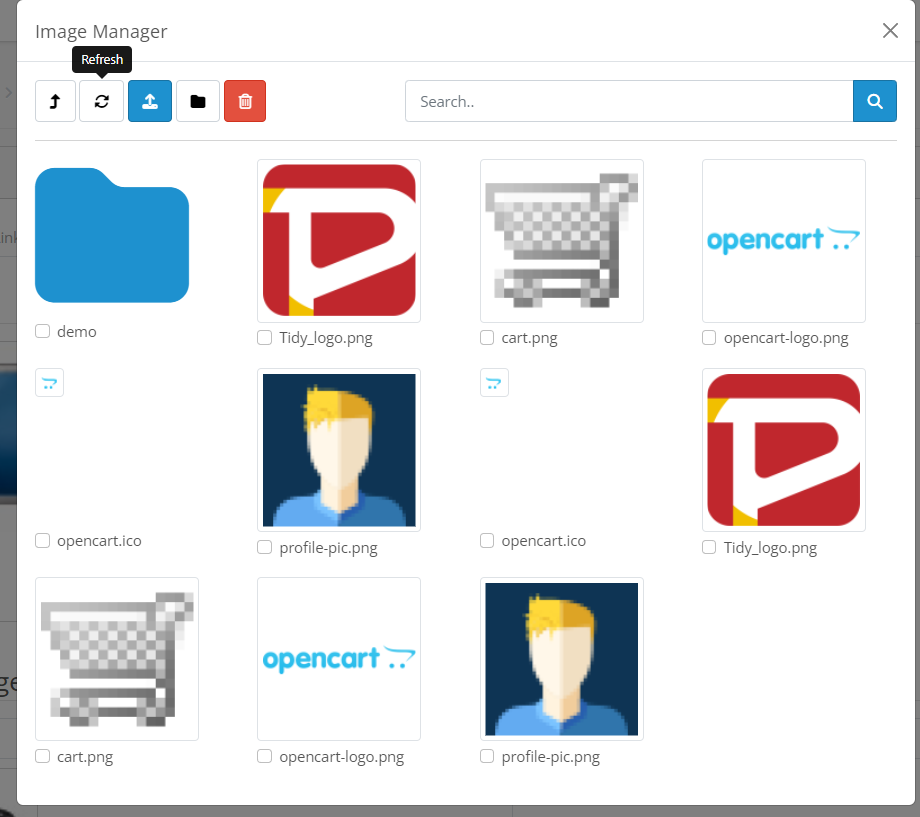The height and width of the screenshot is (817, 920).
Task: Select the middle-row profile picture thumbnail
Action: pos(339,450)
